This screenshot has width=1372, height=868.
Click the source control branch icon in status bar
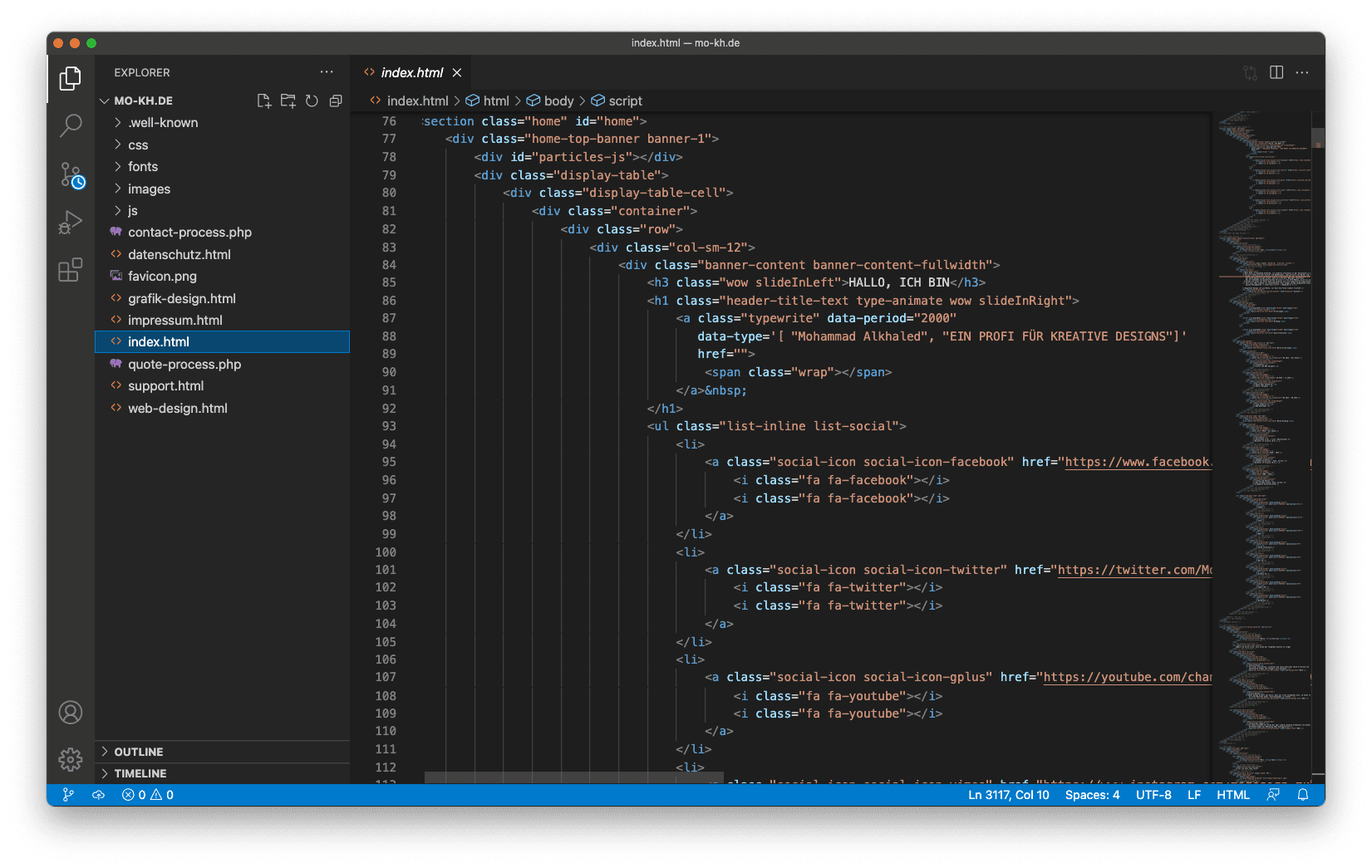(x=68, y=795)
